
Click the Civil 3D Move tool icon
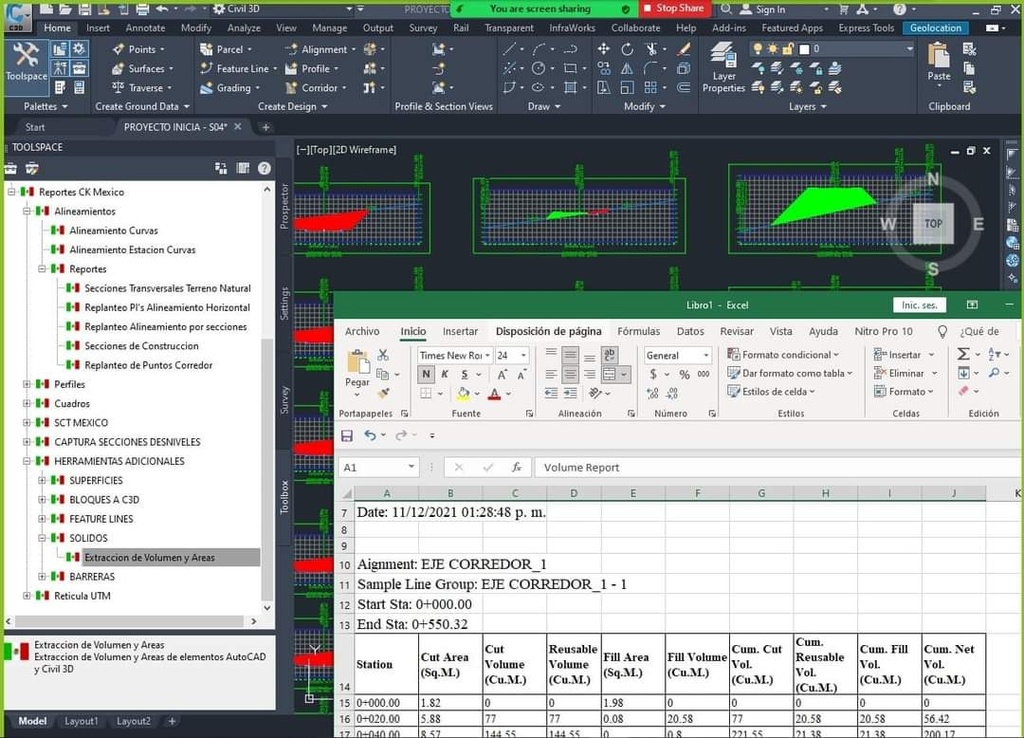(x=603, y=49)
